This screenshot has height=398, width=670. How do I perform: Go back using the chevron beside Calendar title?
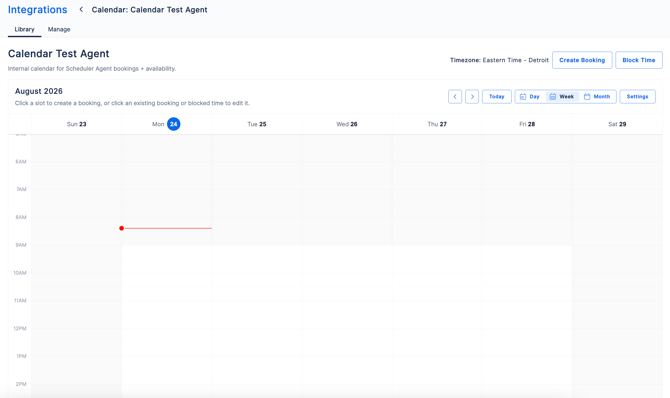click(x=81, y=9)
